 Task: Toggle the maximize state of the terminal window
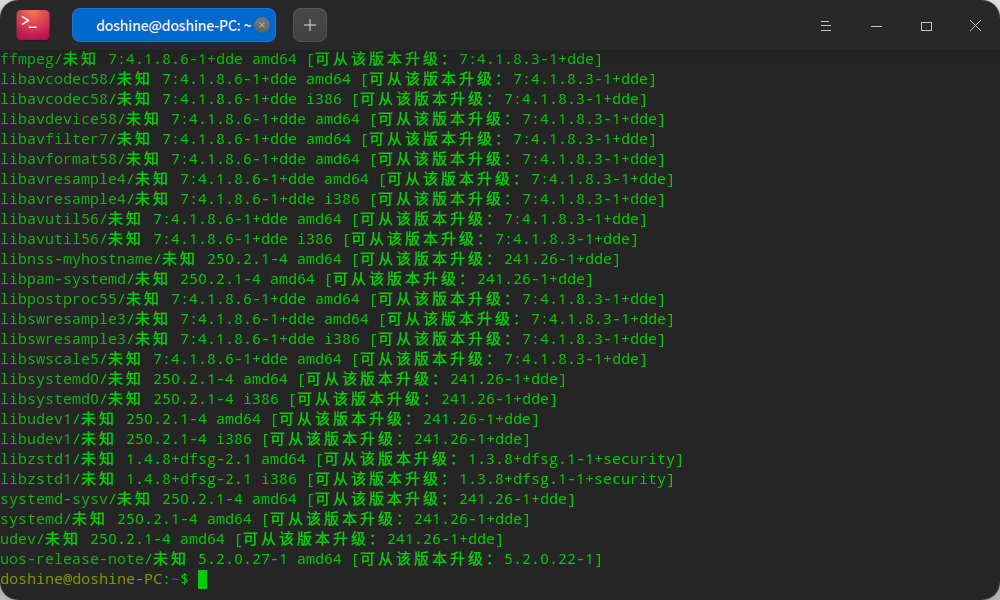(927, 25)
